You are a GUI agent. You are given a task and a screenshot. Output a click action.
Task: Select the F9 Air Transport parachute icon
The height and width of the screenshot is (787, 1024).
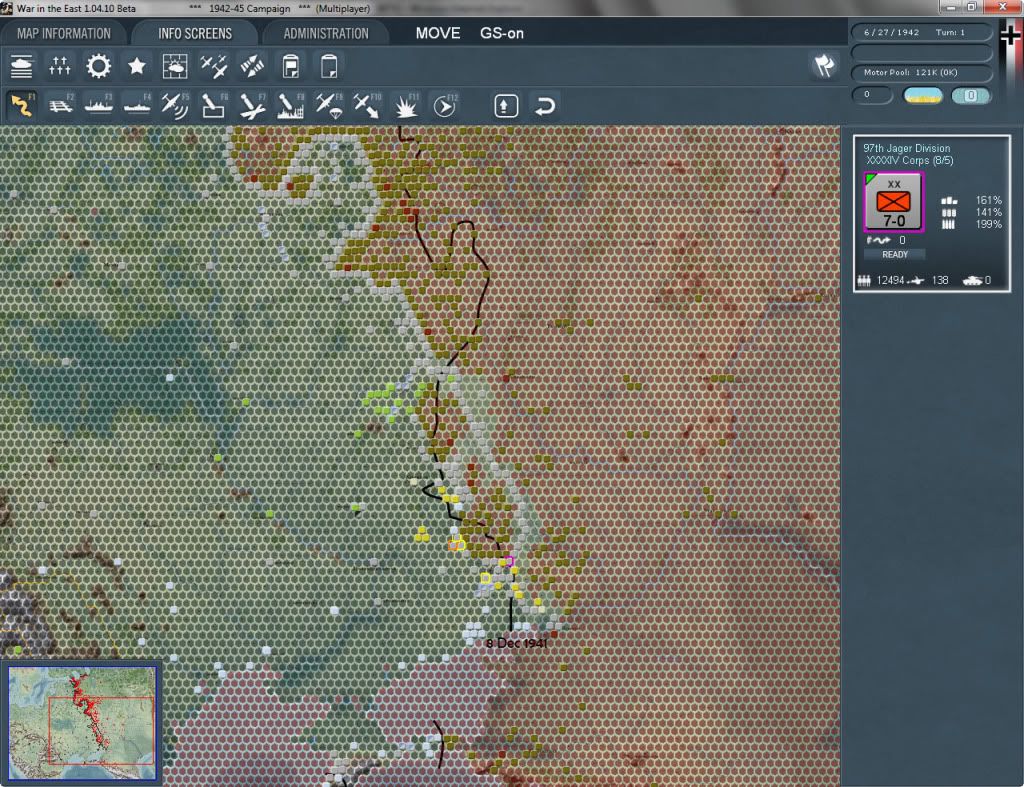329,105
